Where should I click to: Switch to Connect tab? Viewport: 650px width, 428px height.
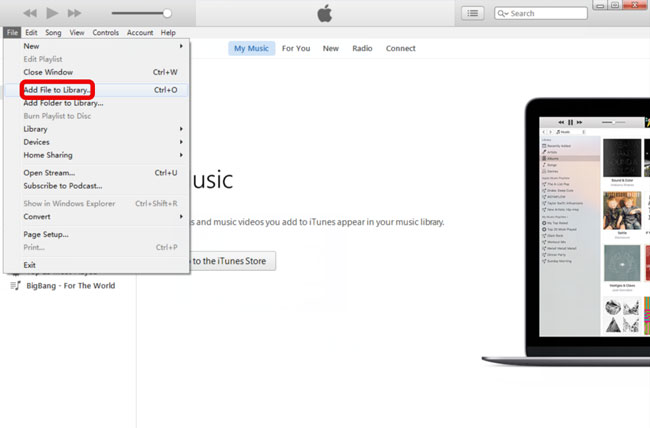tap(400, 49)
